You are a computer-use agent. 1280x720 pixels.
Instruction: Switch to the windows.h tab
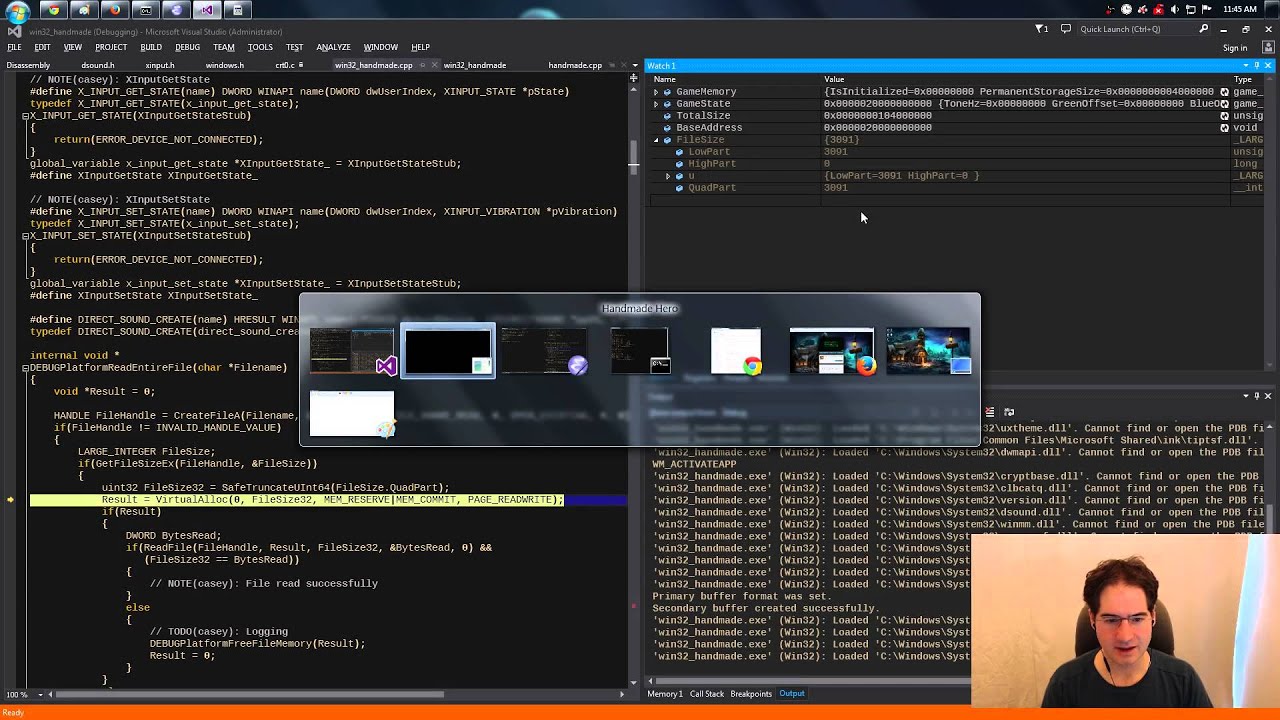click(x=224, y=65)
